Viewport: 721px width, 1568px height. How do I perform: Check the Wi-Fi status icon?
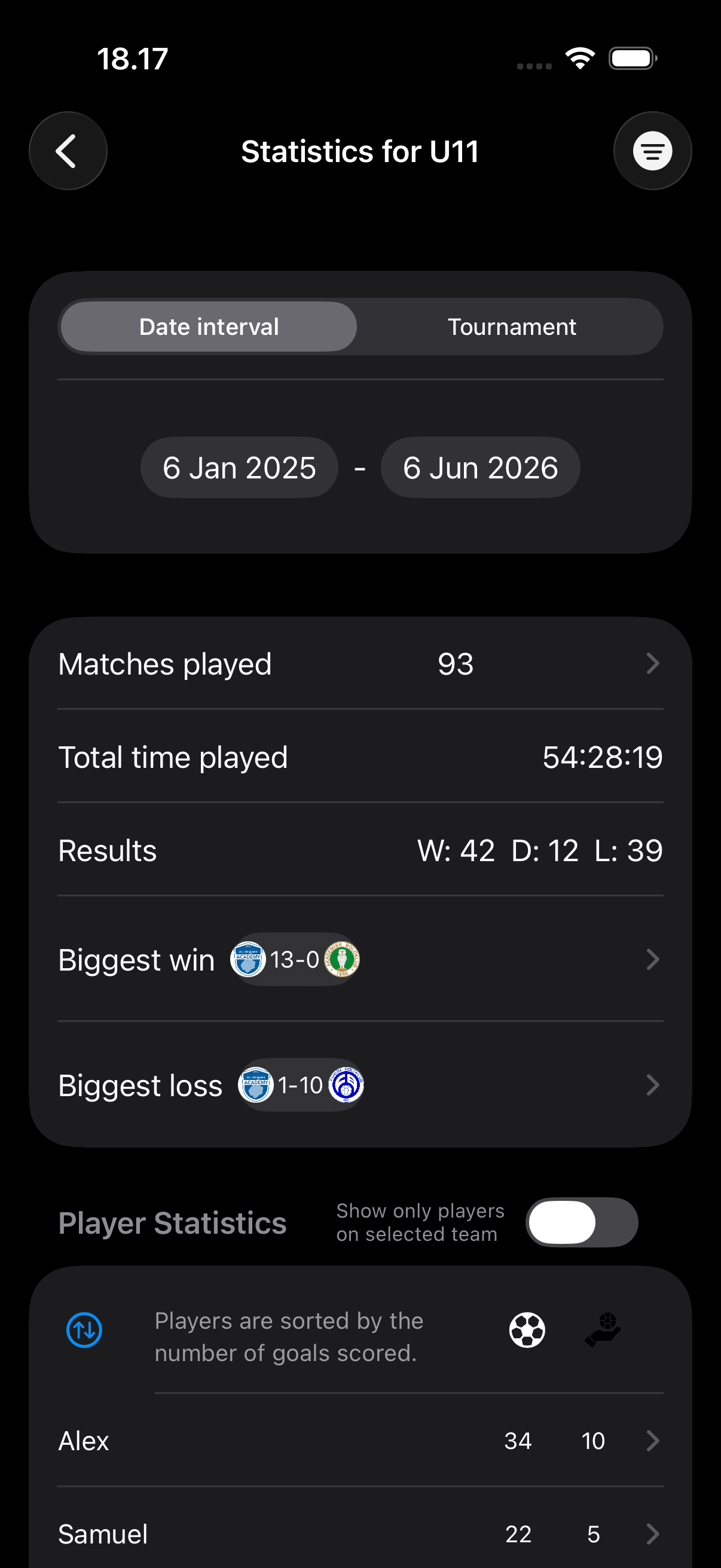coord(580,59)
